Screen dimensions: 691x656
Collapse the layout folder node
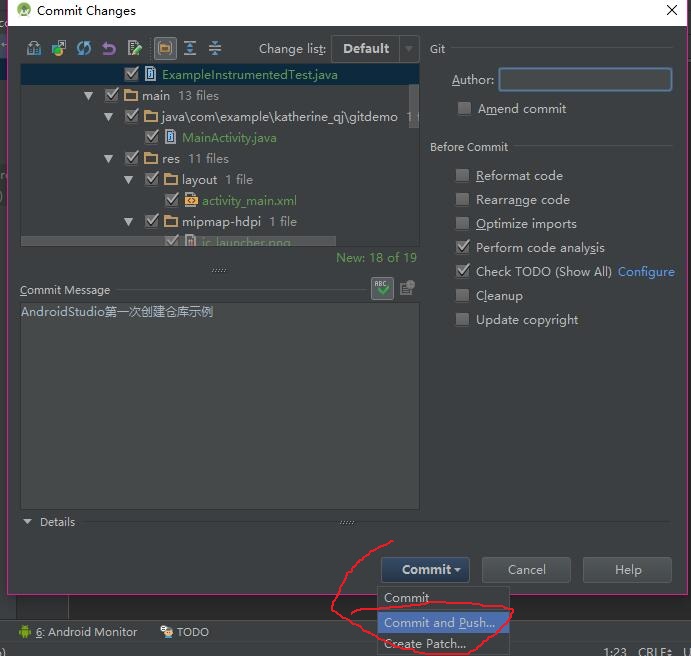[129, 180]
